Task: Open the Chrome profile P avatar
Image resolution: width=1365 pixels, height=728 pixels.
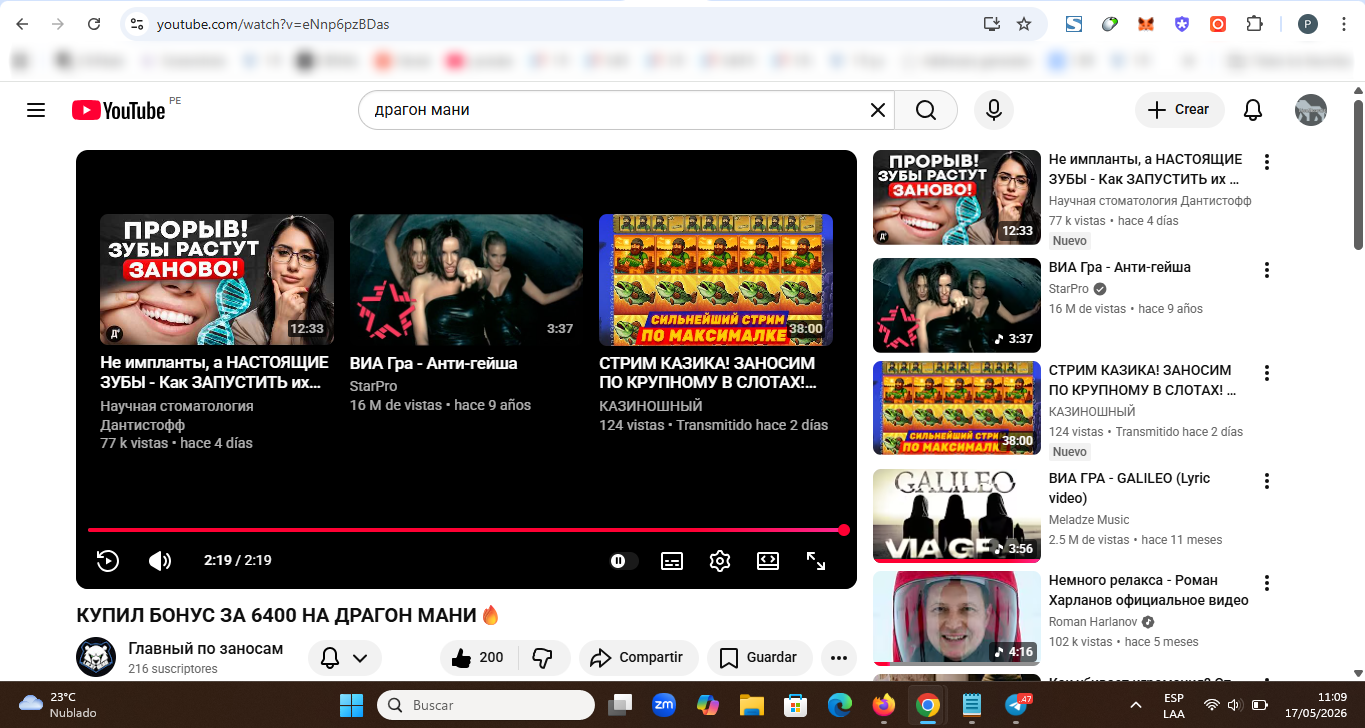Action: pyautogui.click(x=1308, y=24)
